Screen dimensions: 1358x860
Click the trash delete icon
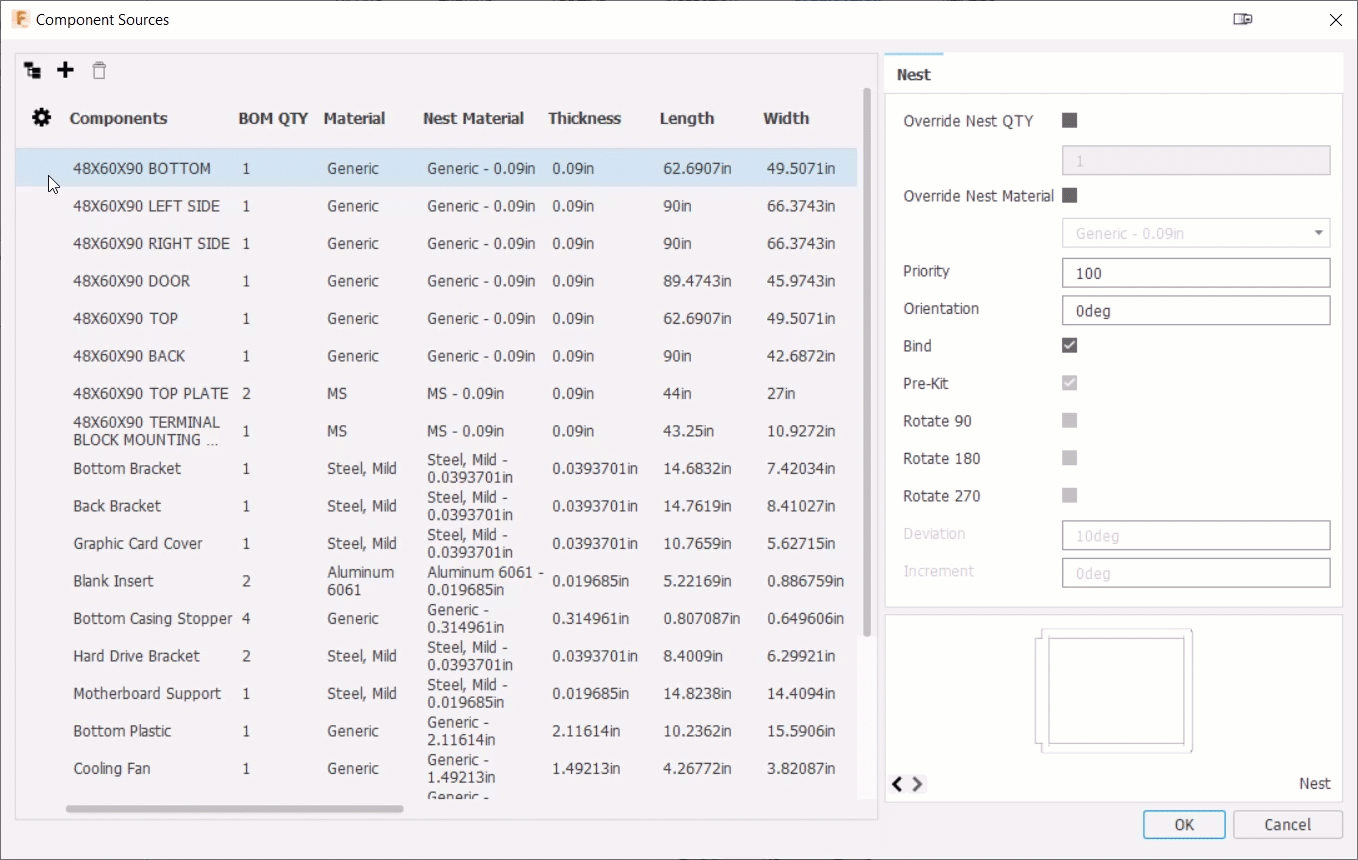click(99, 70)
